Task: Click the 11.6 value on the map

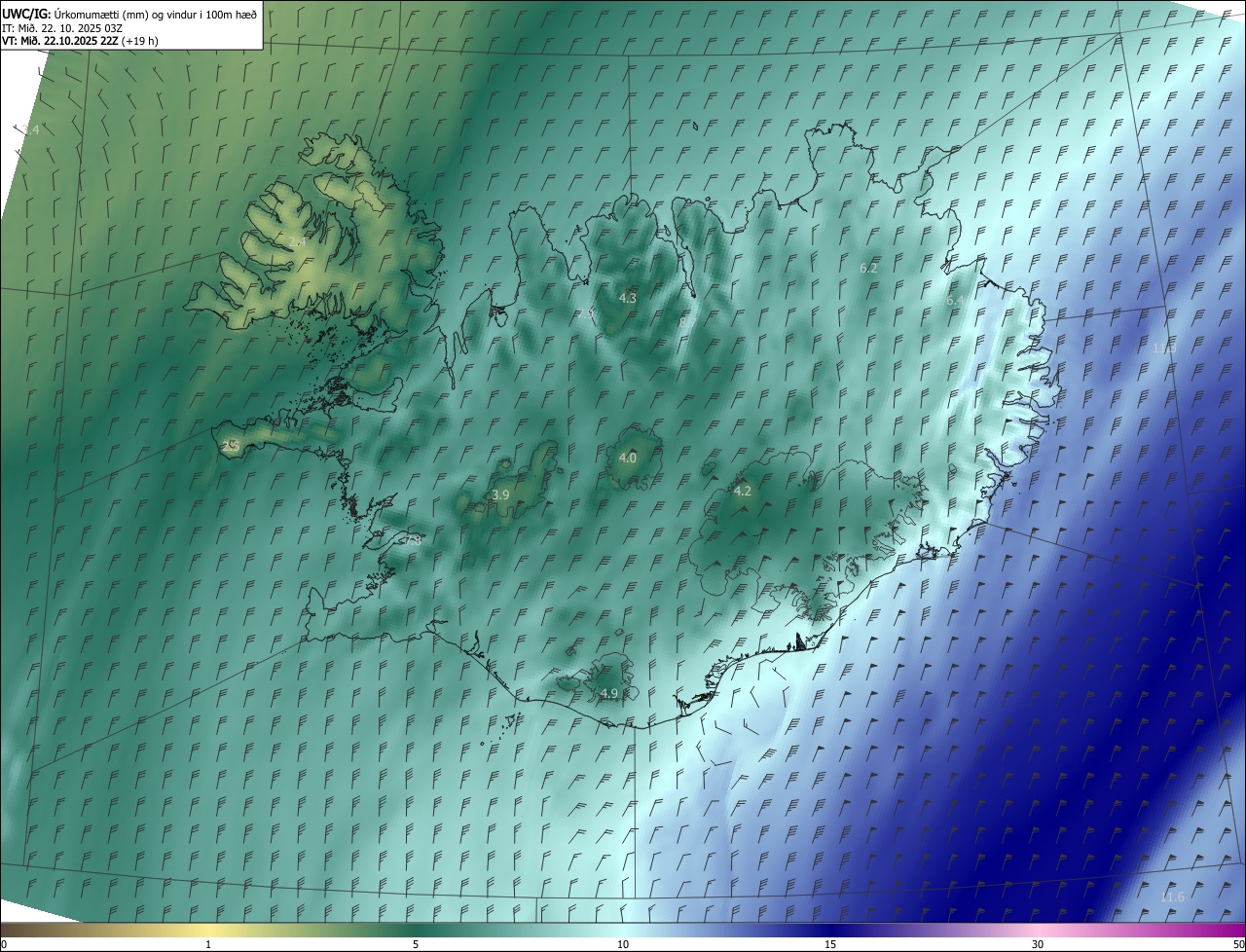Action: click(x=1173, y=897)
